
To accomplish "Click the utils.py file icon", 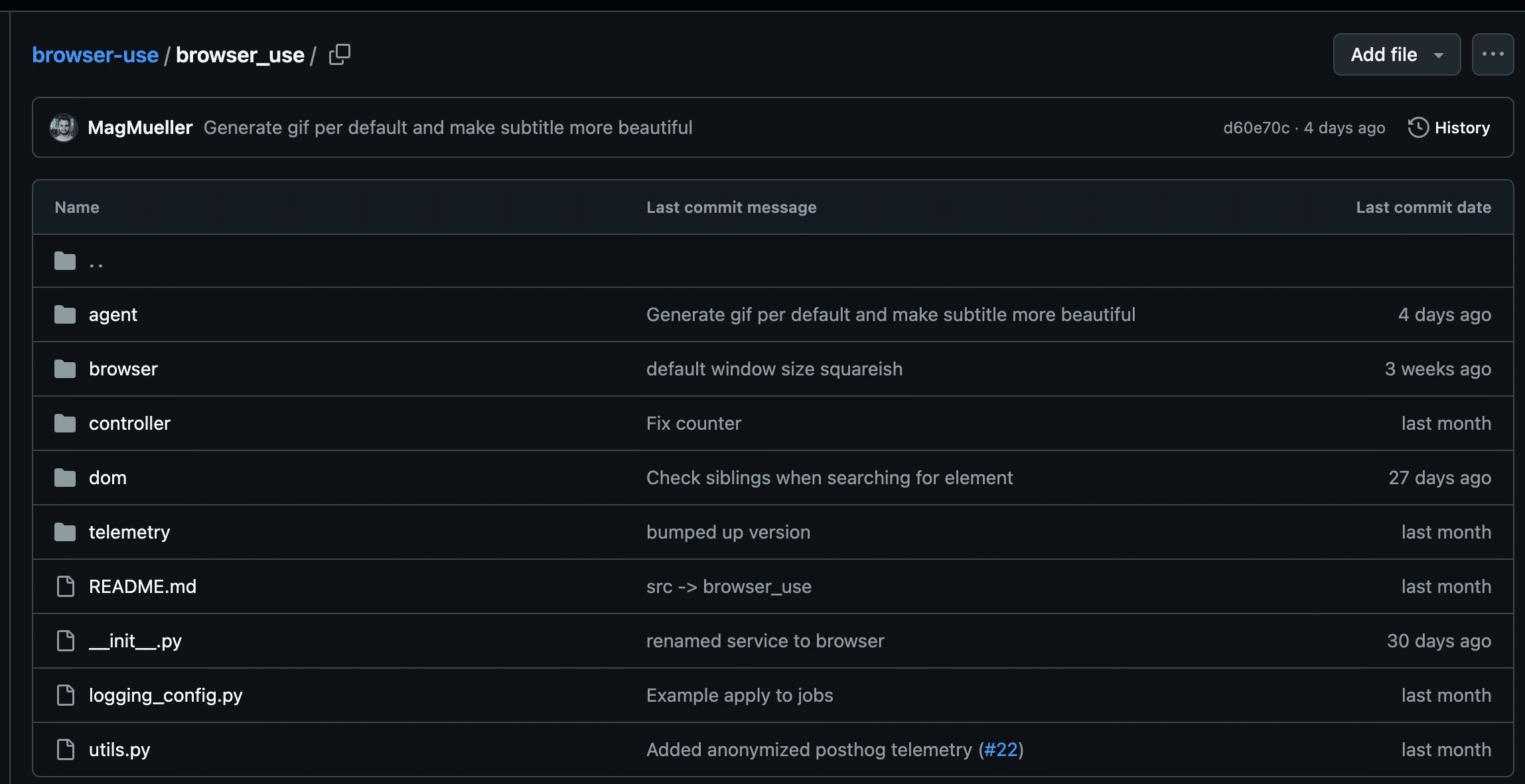I will tap(65, 750).
